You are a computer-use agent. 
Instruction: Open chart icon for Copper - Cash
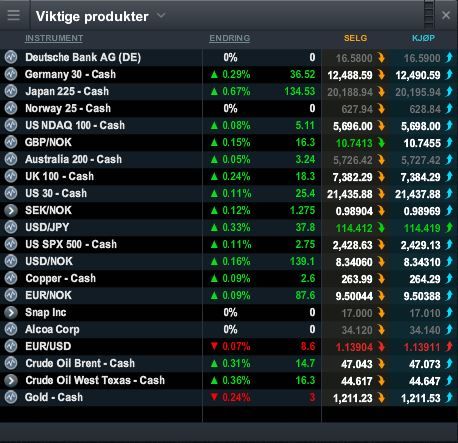(11, 278)
